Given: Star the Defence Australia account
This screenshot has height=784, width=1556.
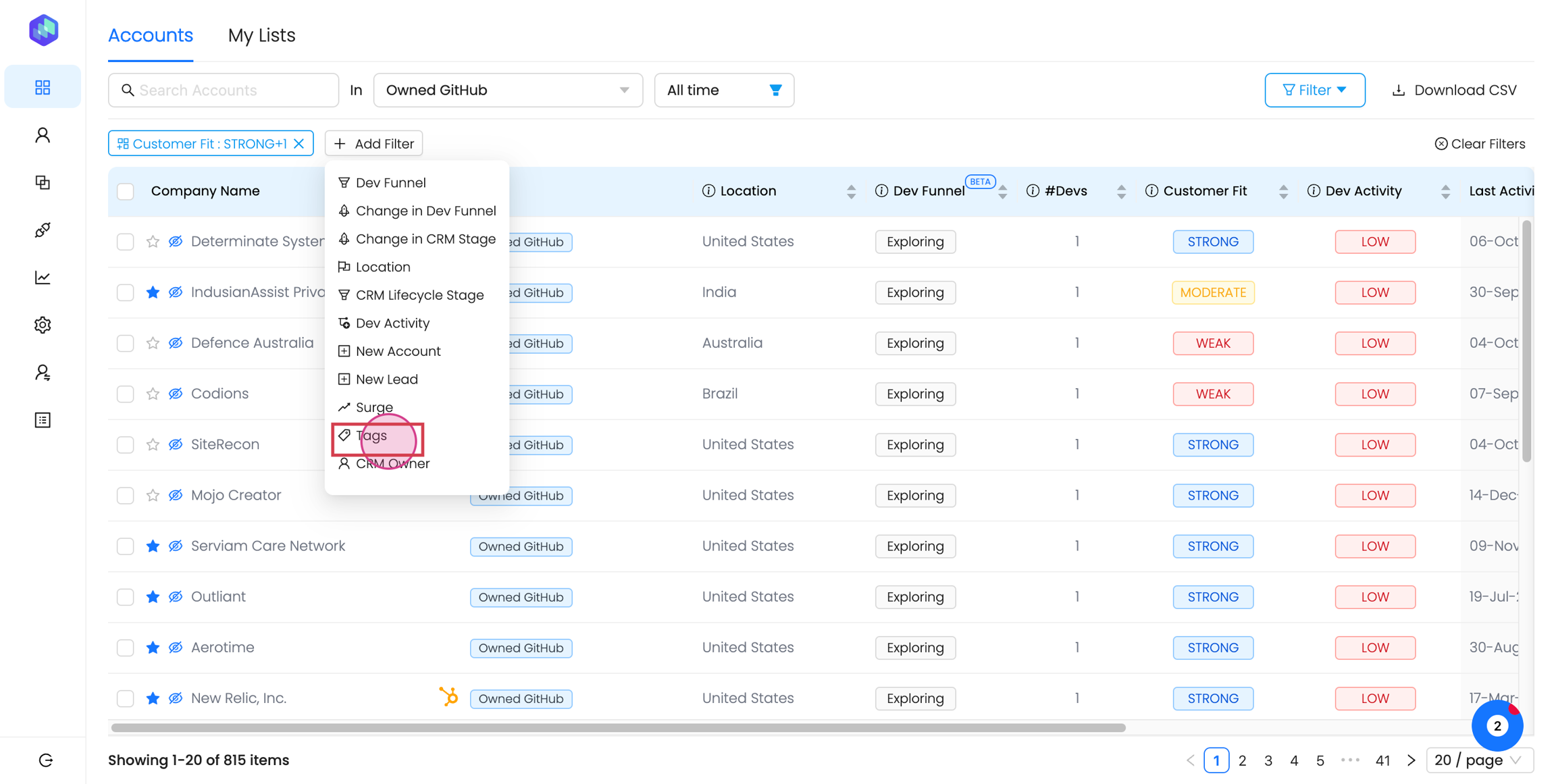Looking at the screenshot, I should click(x=153, y=343).
